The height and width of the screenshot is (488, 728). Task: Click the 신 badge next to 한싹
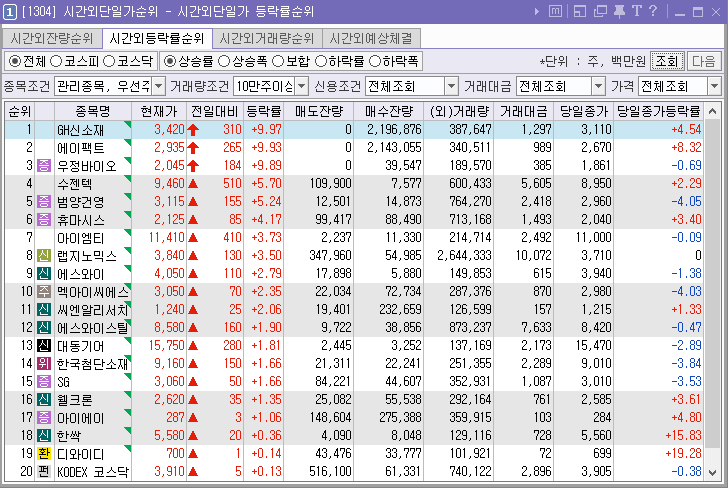[x=44, y=436]
